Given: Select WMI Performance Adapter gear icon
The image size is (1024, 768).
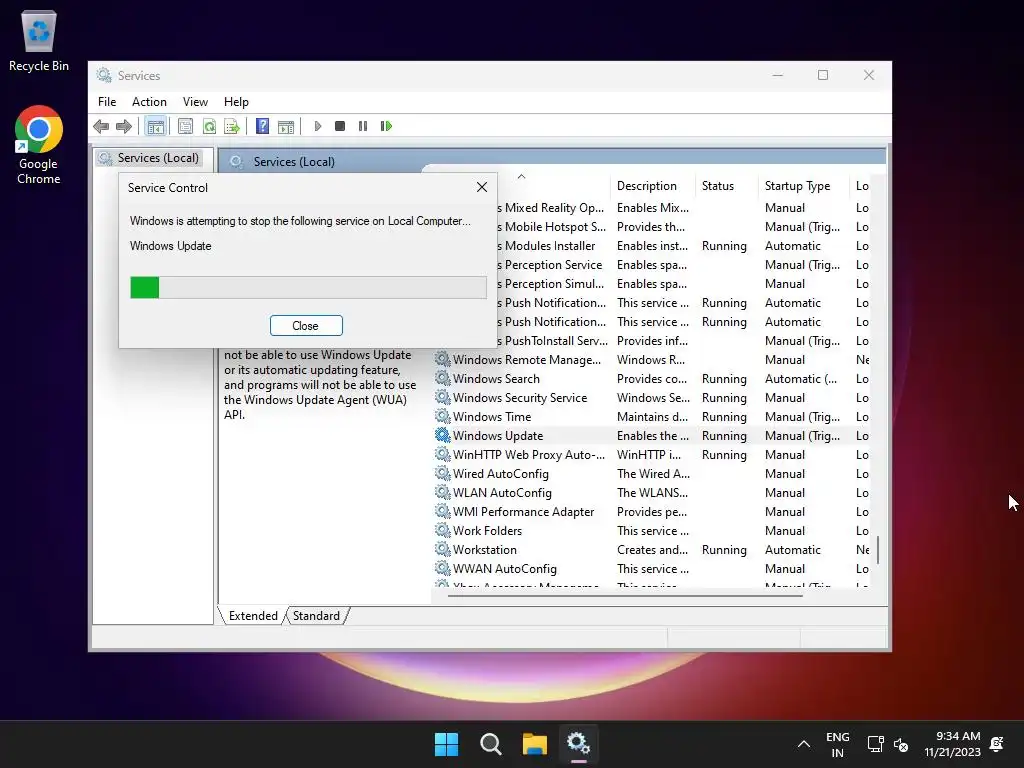Looking at the screenshot, I should coord(443,511).
